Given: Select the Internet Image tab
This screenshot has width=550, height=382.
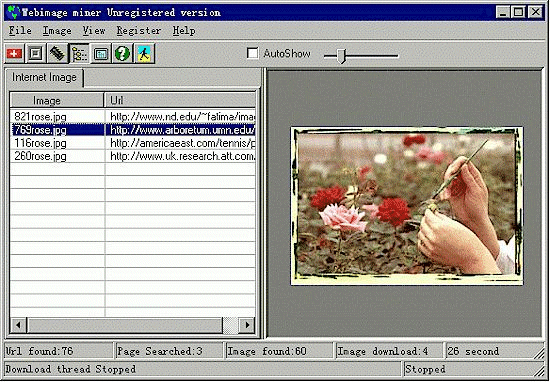Looking at the screenshot, I should [x=44, y=78].
